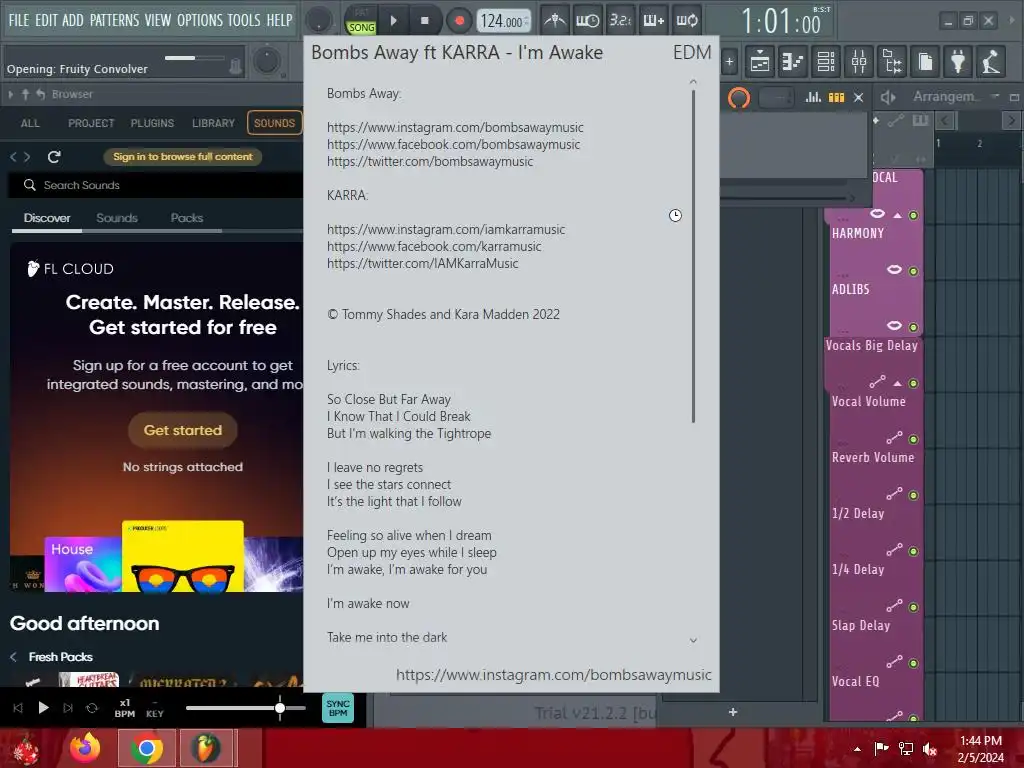Screen dimensions: 1024x768
Task: Show hidden system tray icons
Action: (x=857, y=748)
